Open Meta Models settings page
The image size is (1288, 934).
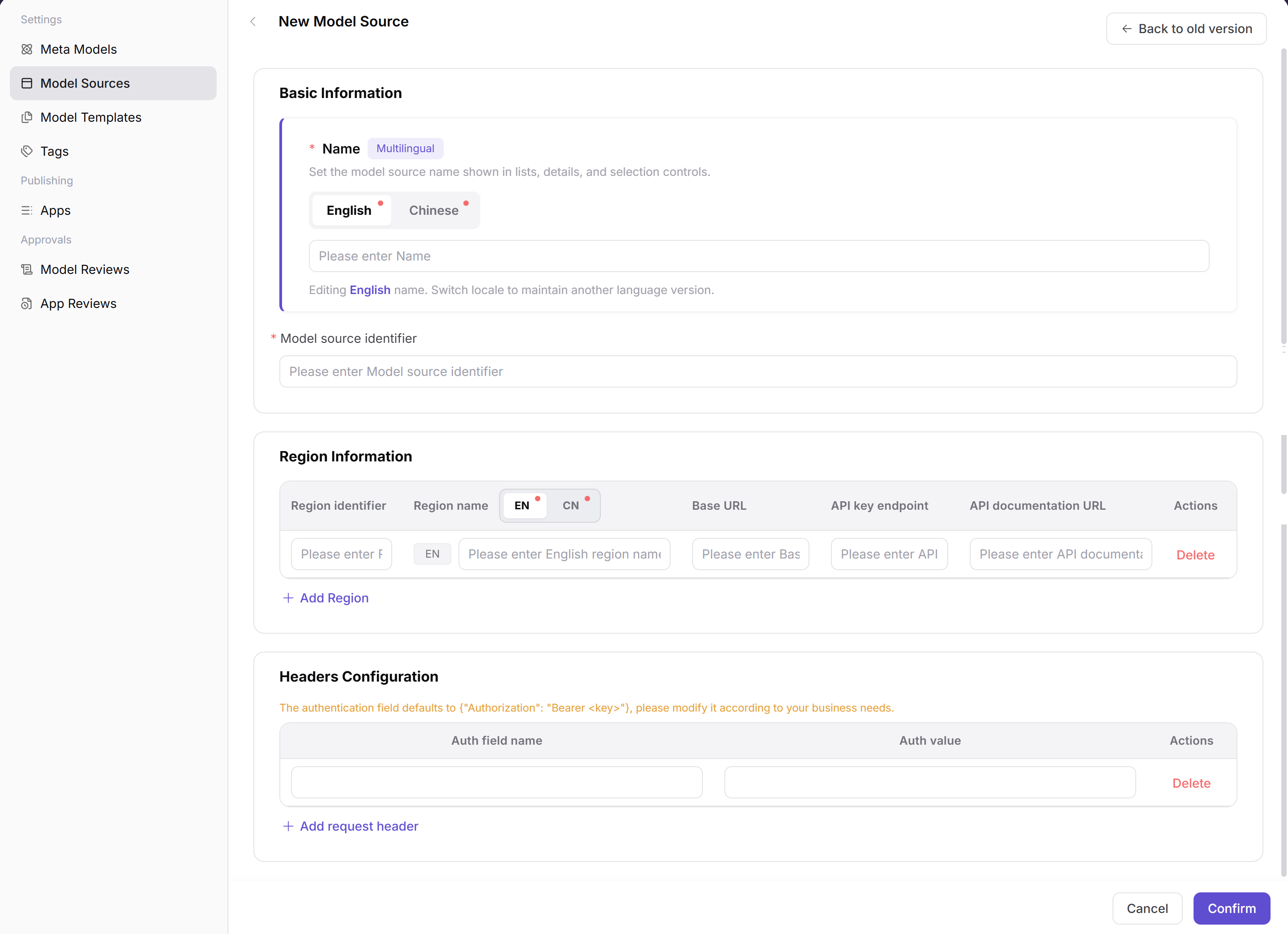tap(113, 49)
